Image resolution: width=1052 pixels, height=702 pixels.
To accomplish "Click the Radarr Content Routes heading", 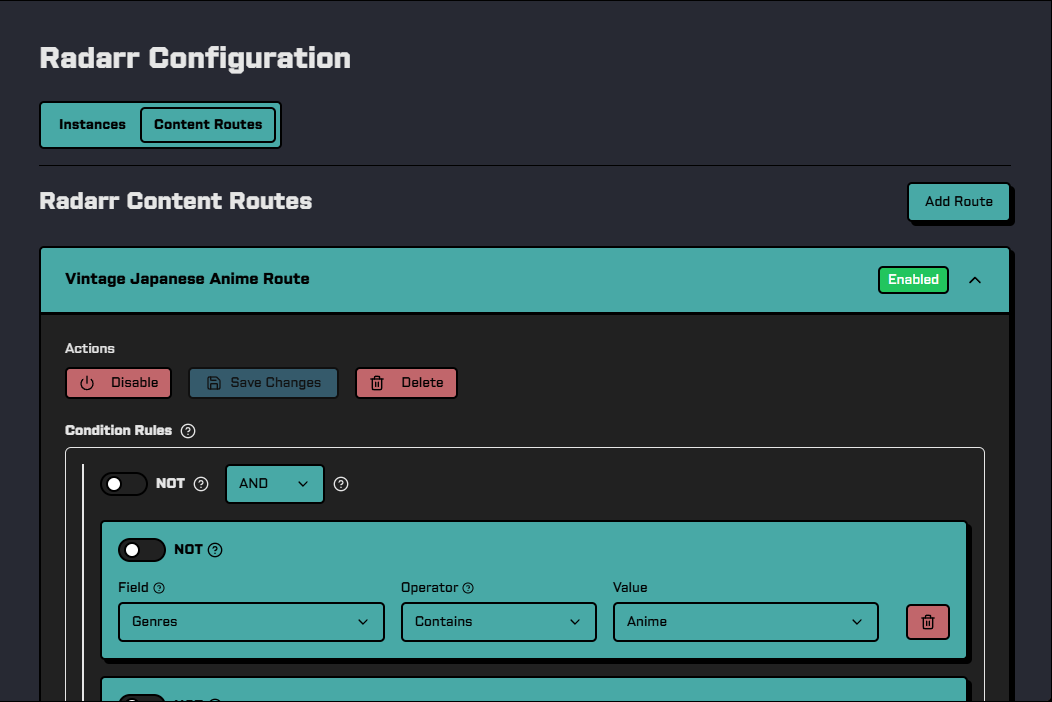I will tap(176, 201).
